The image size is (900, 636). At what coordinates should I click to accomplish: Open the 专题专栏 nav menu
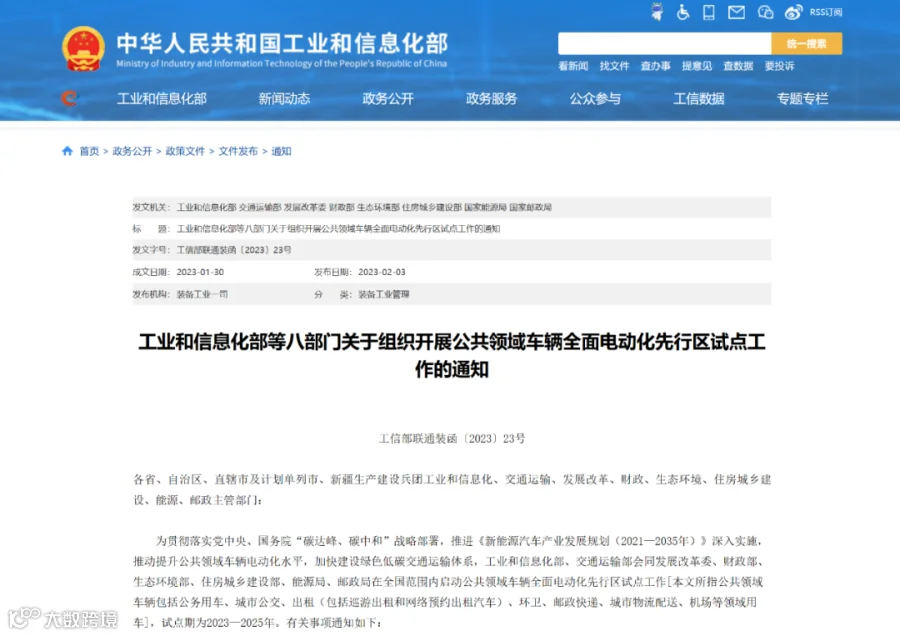point(802,99)
